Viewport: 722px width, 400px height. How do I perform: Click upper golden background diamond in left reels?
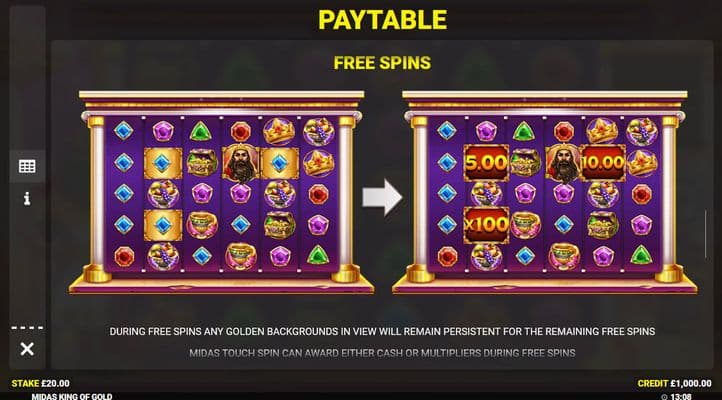pyautogui.click(x=163, y=163)
